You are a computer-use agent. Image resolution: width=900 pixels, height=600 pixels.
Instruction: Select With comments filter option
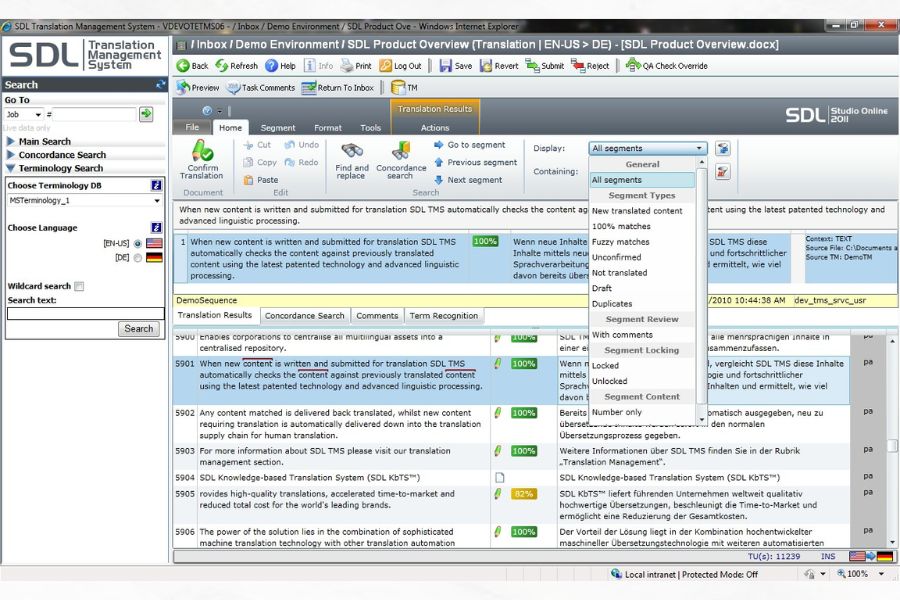point(642,335)
